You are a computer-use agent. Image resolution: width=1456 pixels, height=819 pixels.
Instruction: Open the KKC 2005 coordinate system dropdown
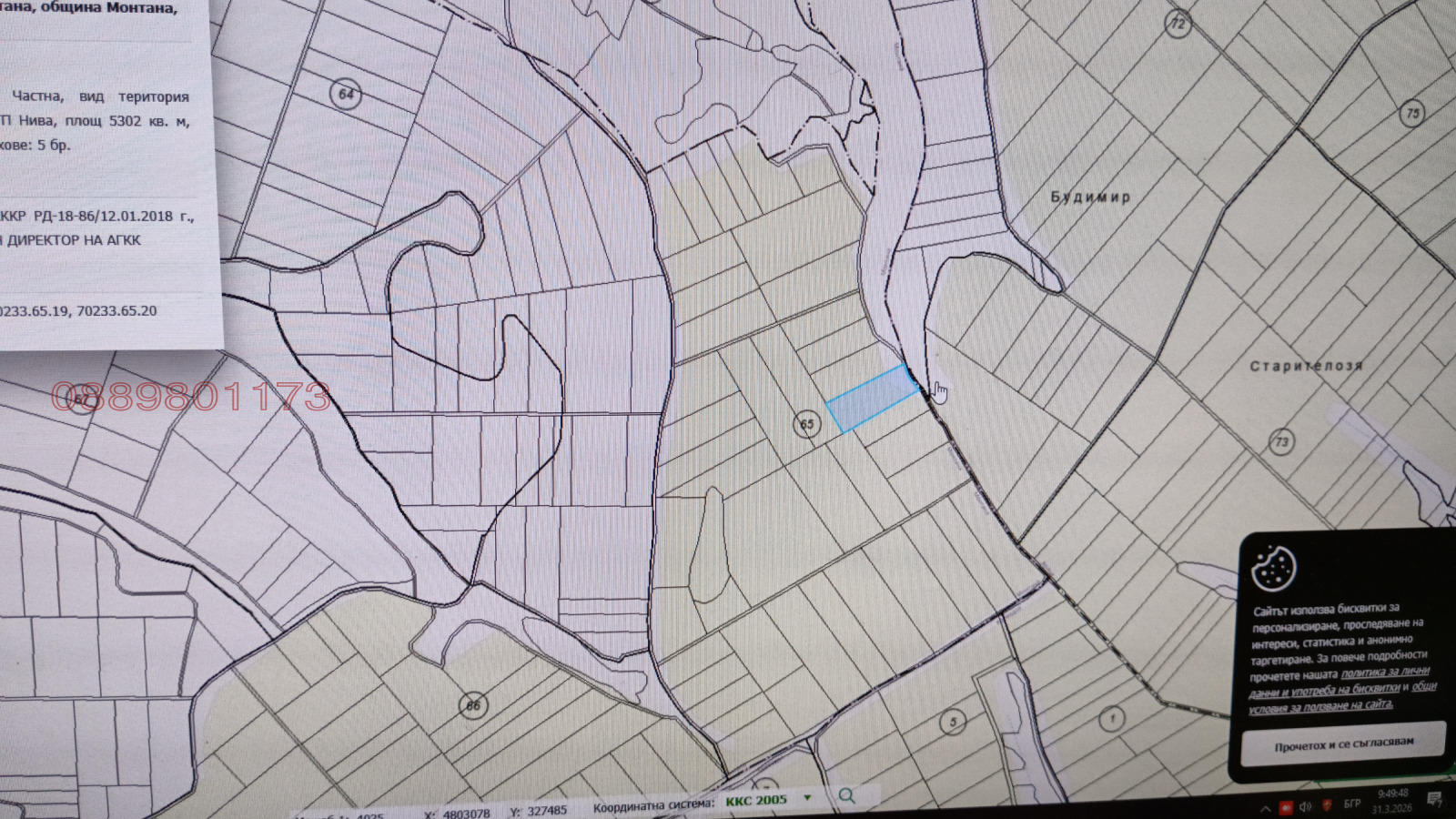(806, 799)
